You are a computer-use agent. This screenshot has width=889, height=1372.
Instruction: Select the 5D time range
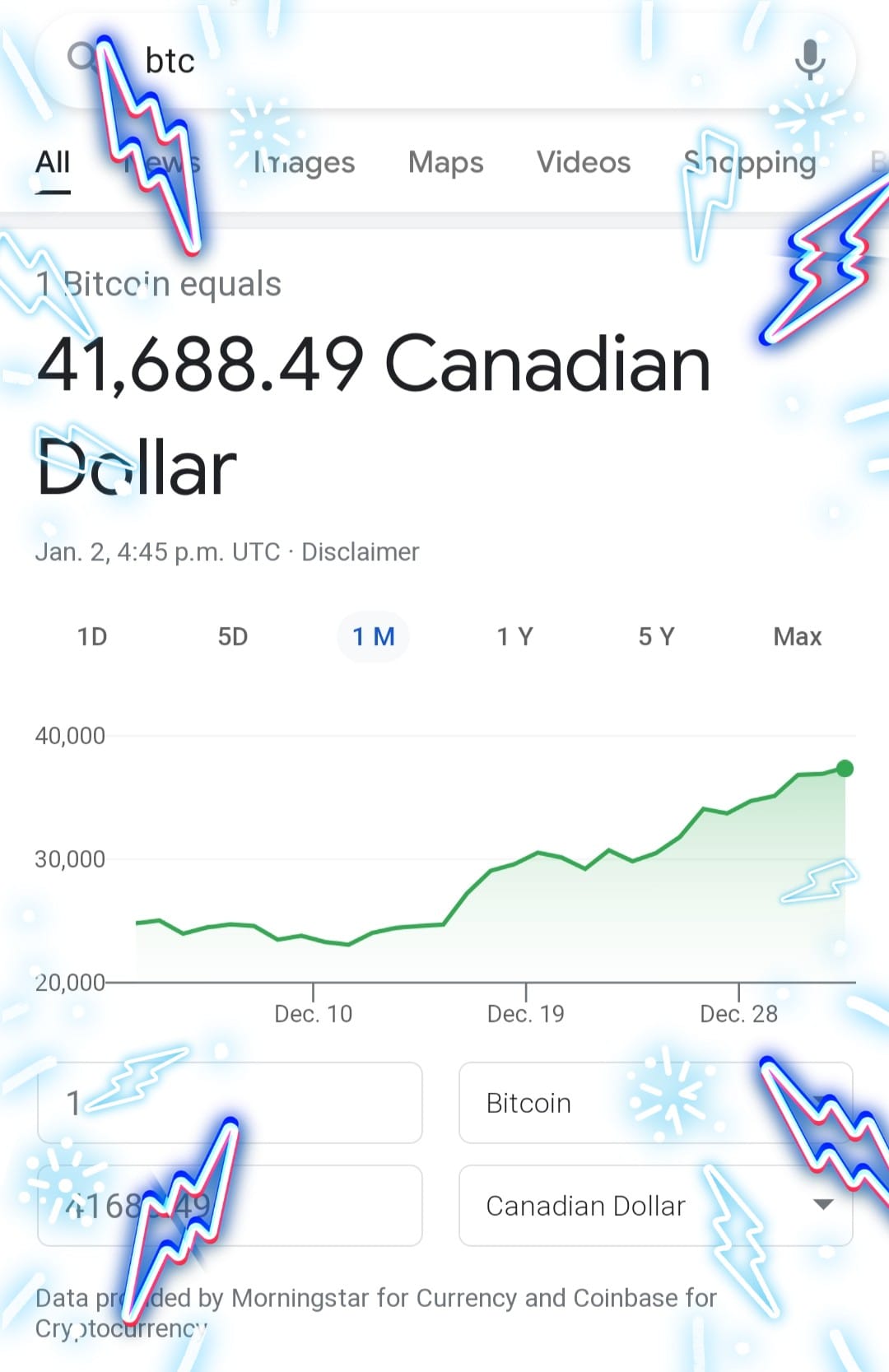[233, 636]
